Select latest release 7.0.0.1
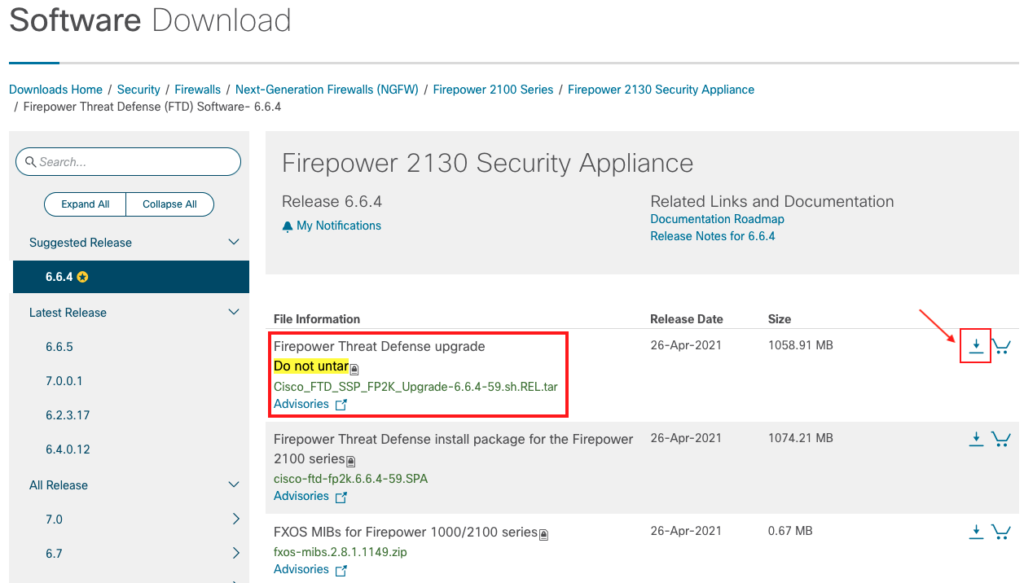 pyautogui.click(x=64, y=381)
